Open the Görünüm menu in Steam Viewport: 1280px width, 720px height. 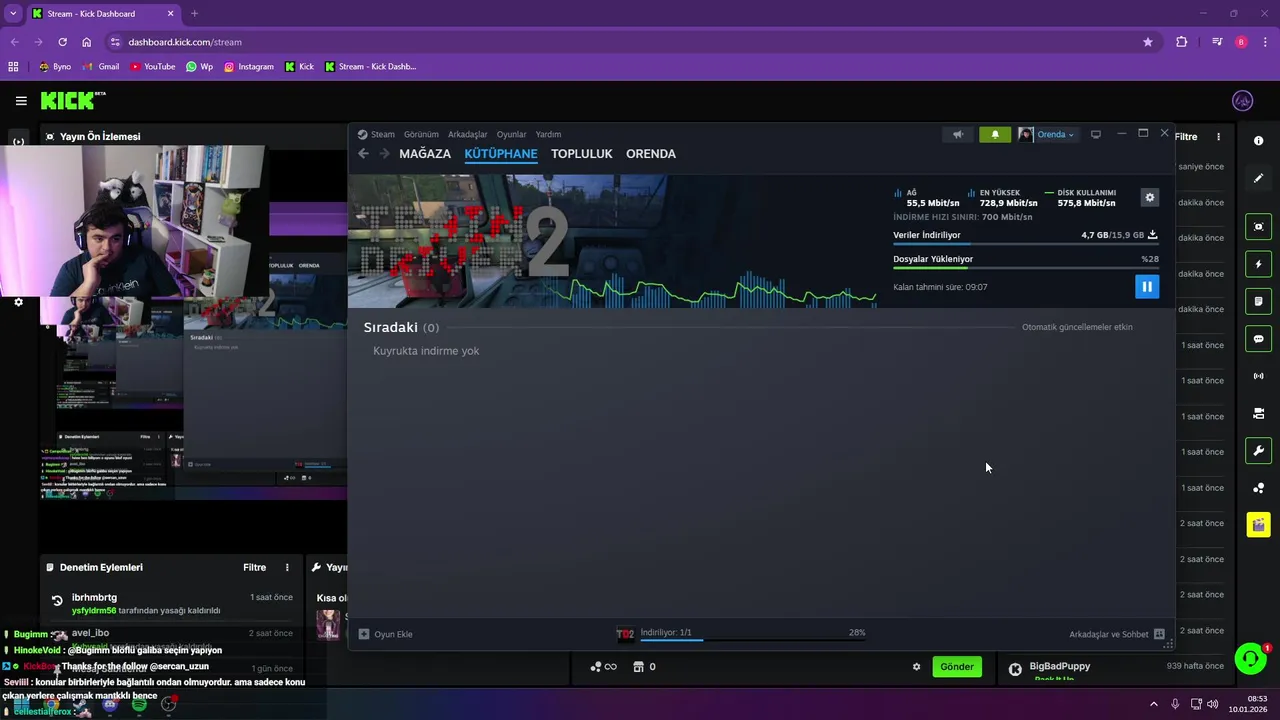tap(421, 134)
